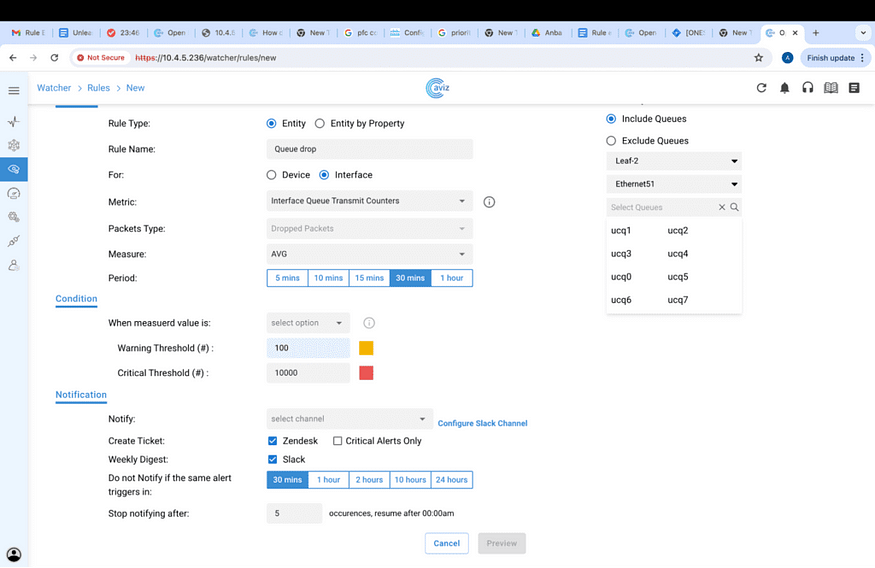Image resolution: width=875 pixels, height=568 pixels.
Task: Click the Warning Threshold value field
Action: click(308, 348)
